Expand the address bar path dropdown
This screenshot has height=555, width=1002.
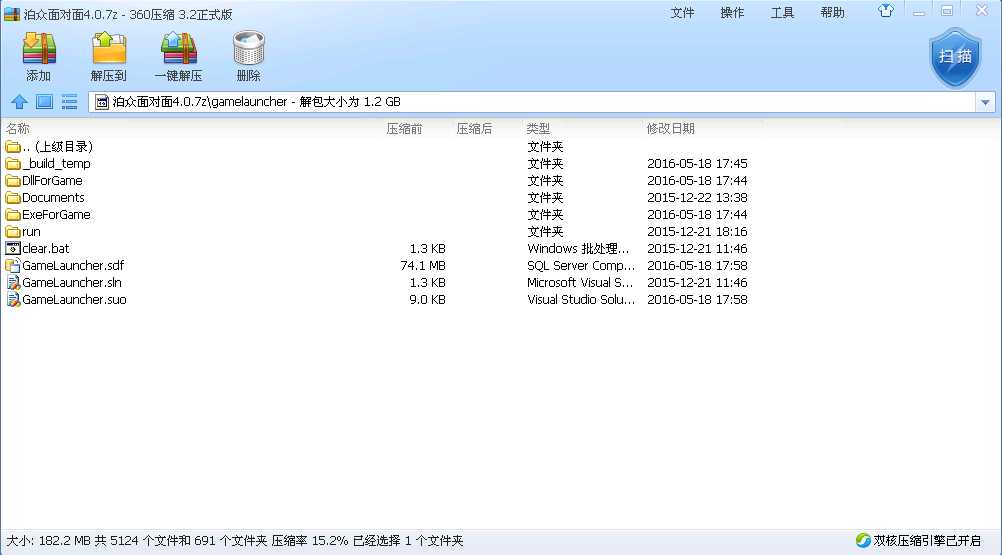[985, 102]
